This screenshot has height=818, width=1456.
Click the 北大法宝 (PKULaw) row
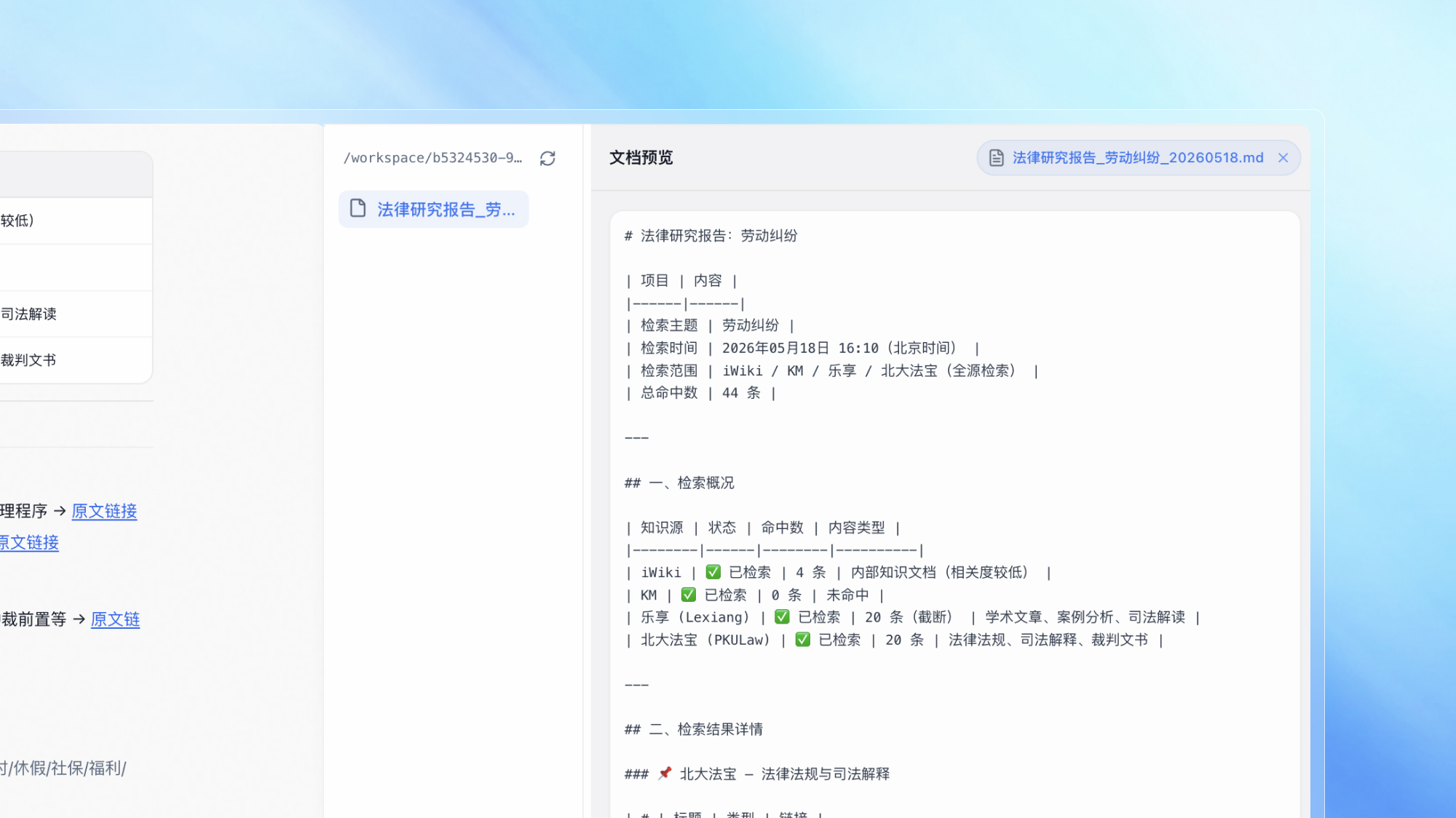(894, 640)
